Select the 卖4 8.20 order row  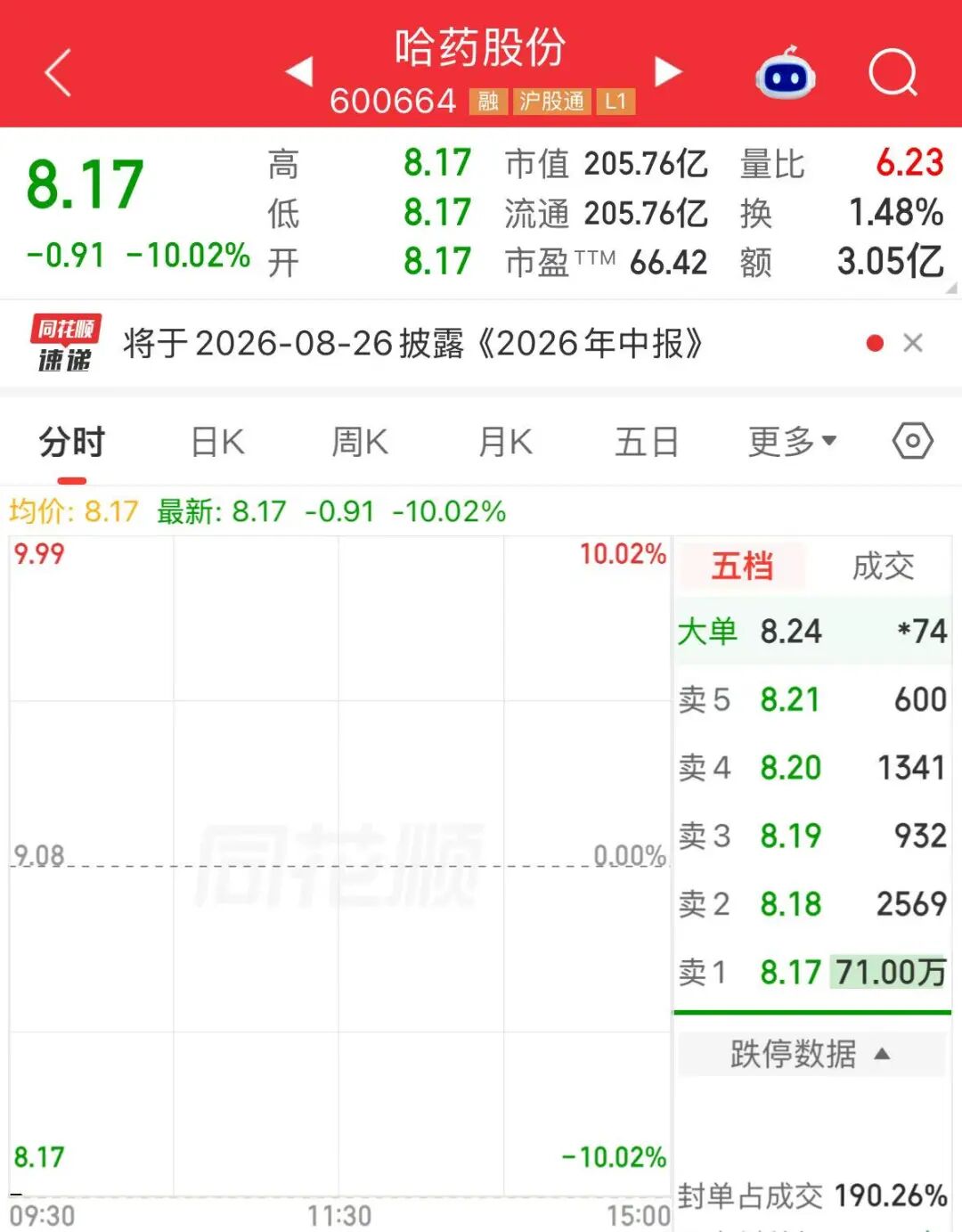point(812,767)
